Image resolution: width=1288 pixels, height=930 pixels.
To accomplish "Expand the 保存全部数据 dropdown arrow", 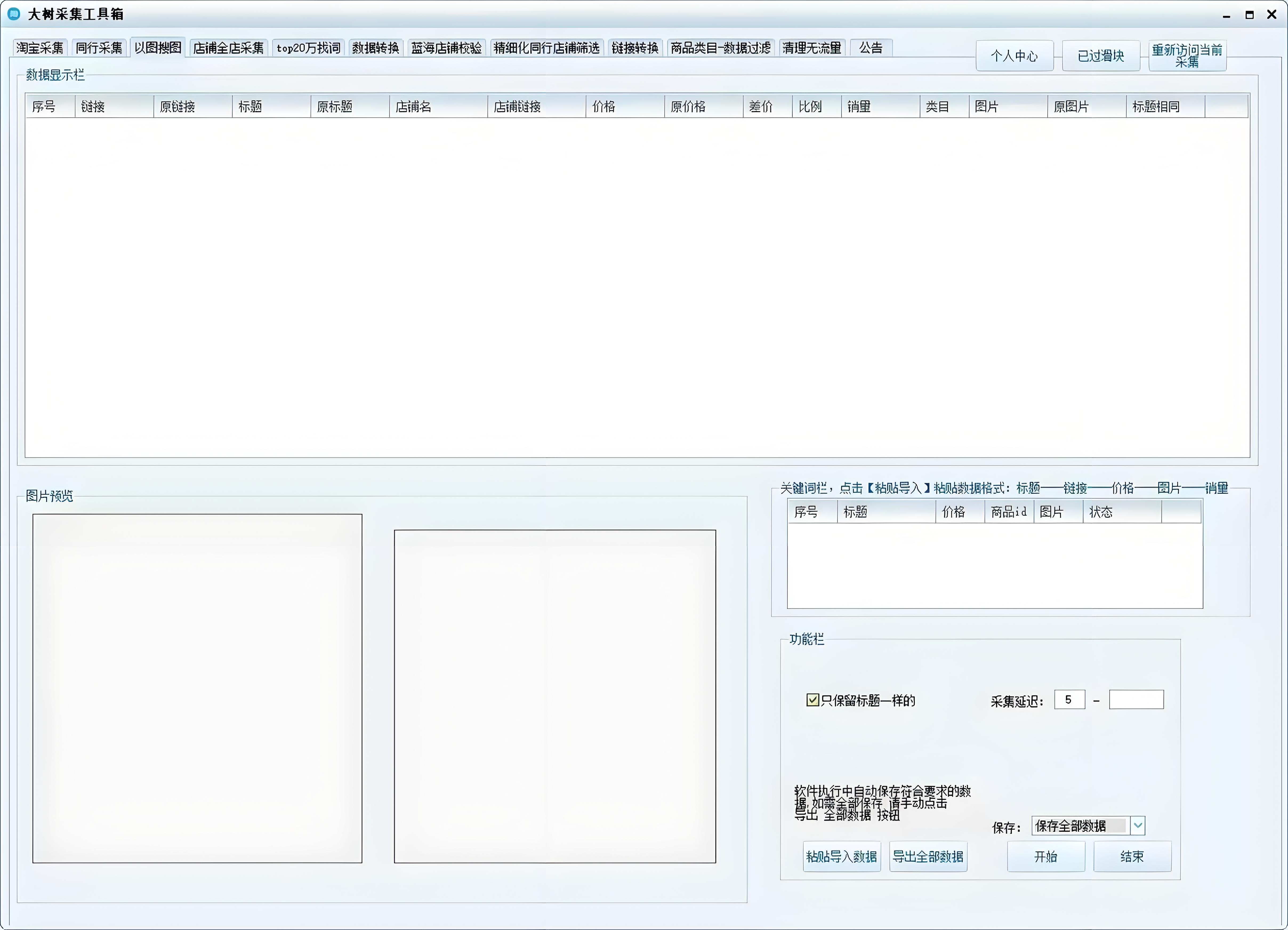I will click(x=1137, y=825).
